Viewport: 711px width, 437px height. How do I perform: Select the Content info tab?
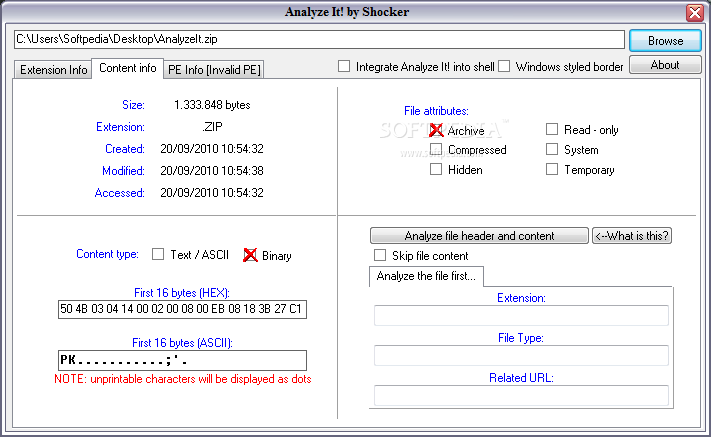127,68
